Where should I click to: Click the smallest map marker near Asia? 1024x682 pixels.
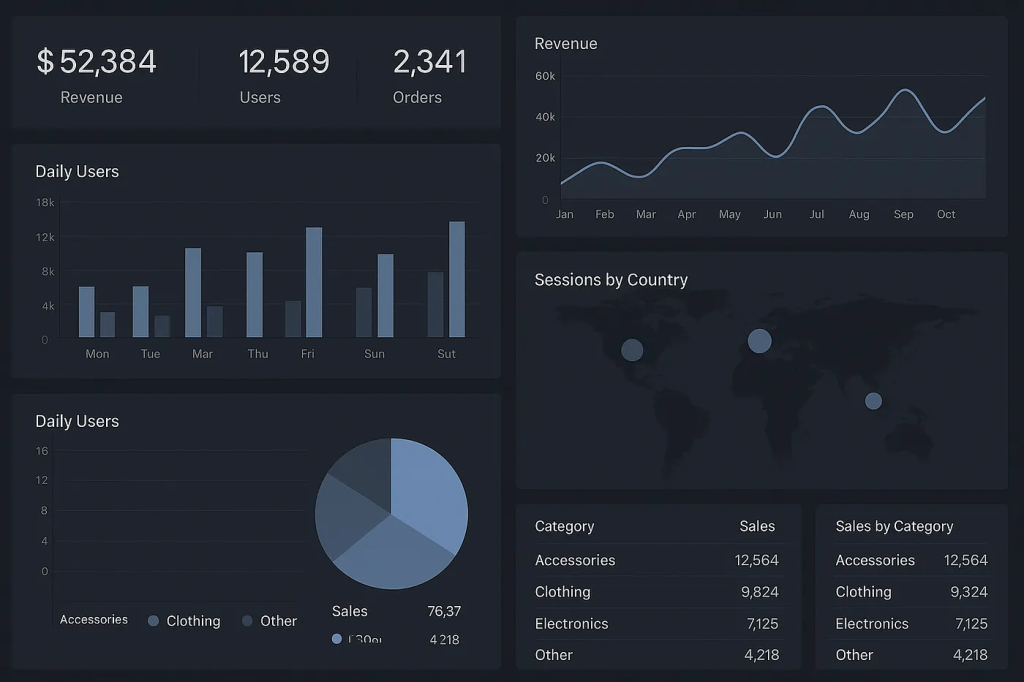click(x=873, y=401)
